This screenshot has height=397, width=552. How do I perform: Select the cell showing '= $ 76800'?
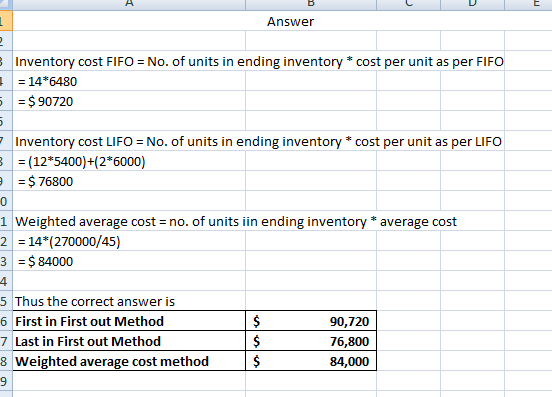pyautogui.click(x=129, y=181)
